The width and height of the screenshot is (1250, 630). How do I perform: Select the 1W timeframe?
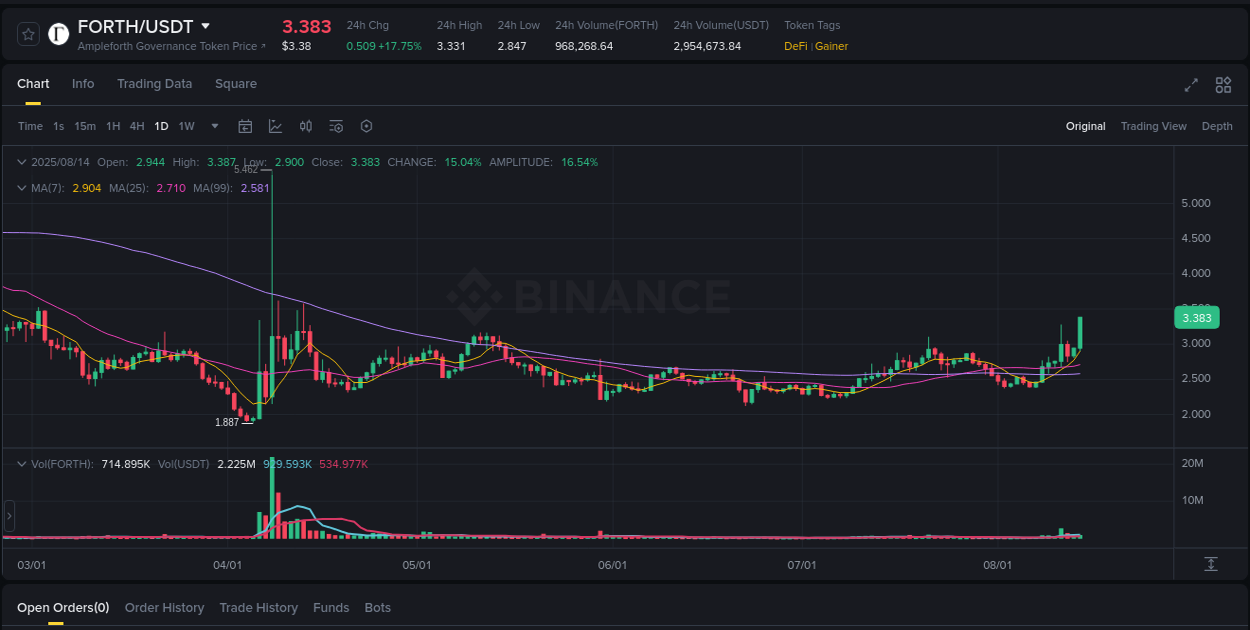pos(185,126)
